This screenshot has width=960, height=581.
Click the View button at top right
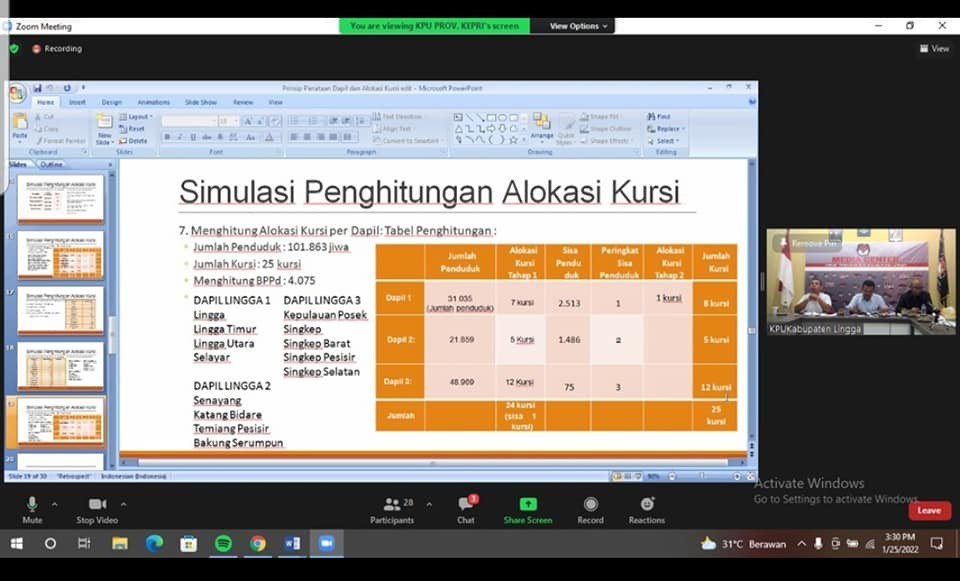pyautogui.click(x=934, y=48)
